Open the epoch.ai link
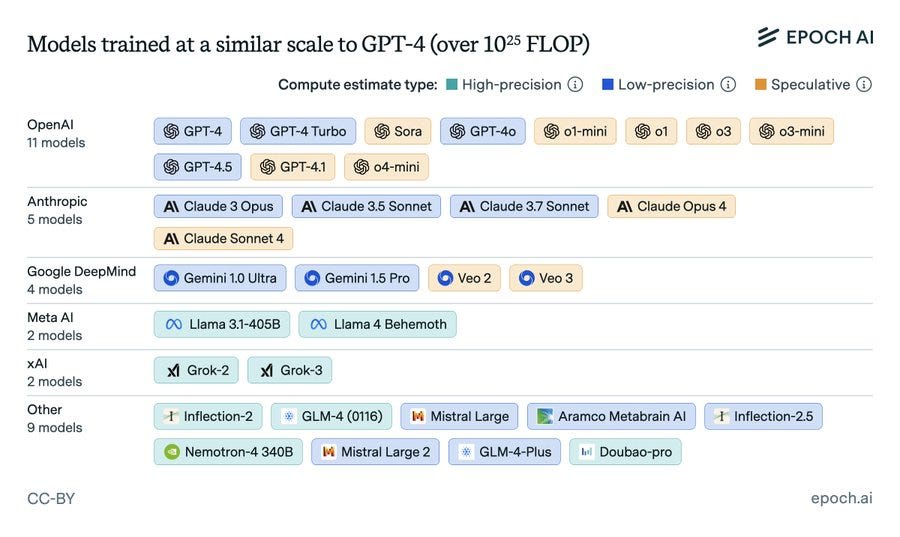The image size is (900, 537). click(841, 498)
